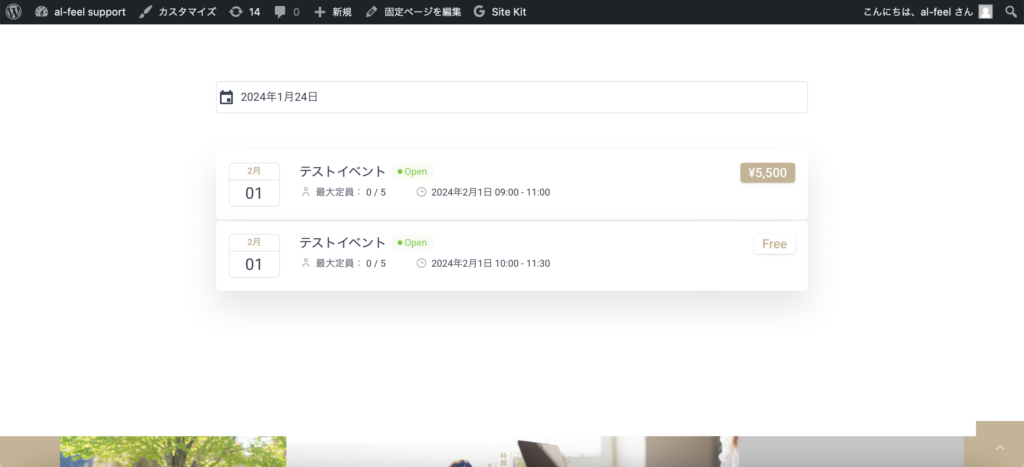
Task: Open the user avatar account menu
Action: point(985,12)
